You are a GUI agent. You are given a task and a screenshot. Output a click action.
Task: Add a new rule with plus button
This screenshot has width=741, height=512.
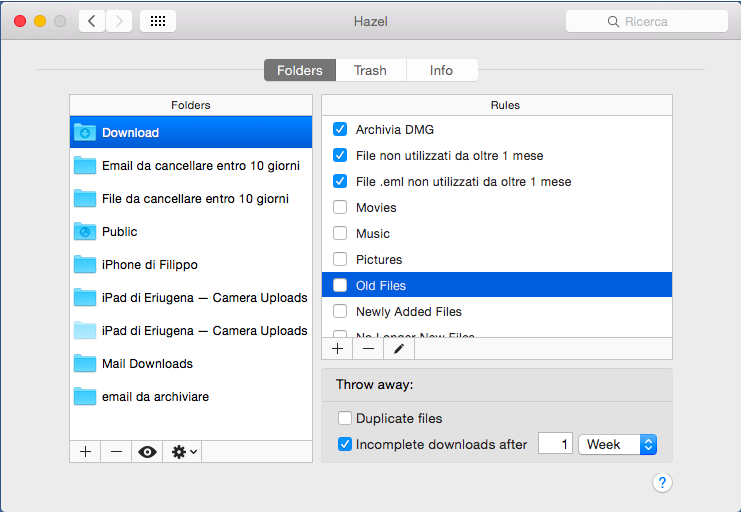(337, 349)
